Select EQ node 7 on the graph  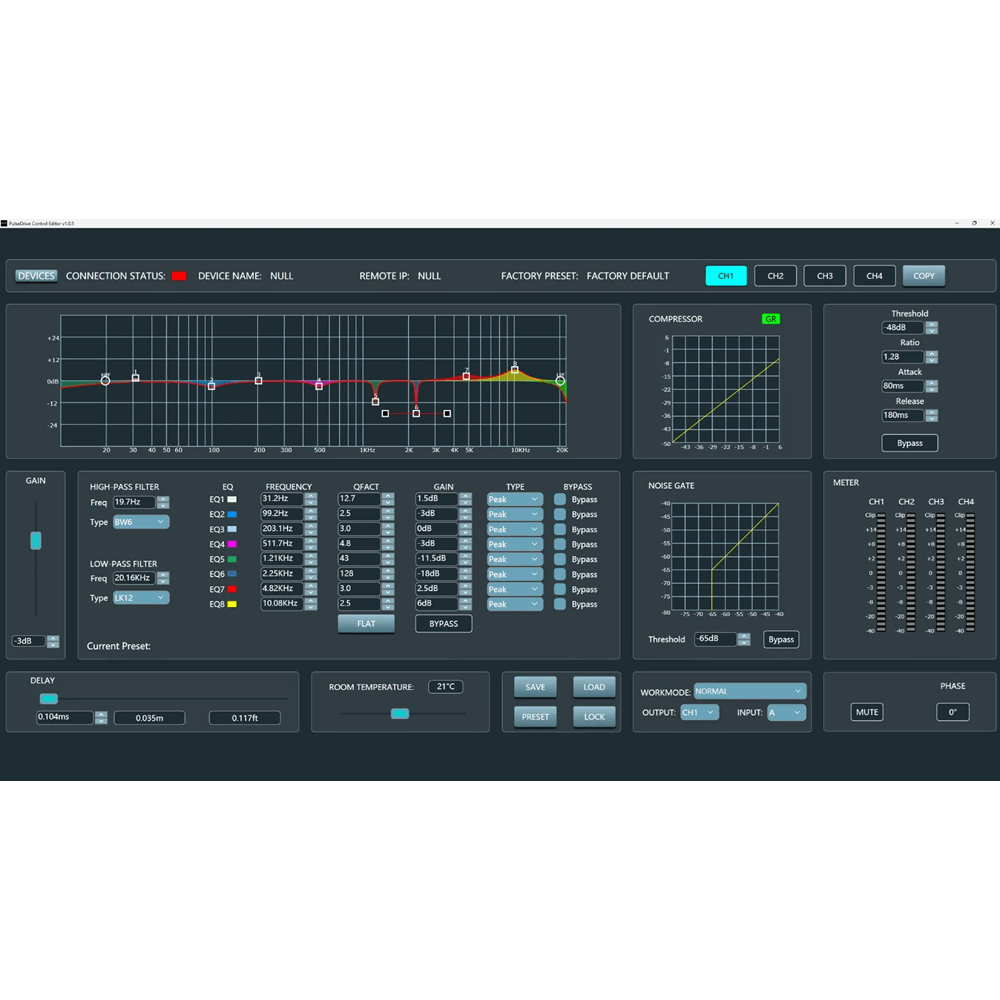(x=466, y=376)
